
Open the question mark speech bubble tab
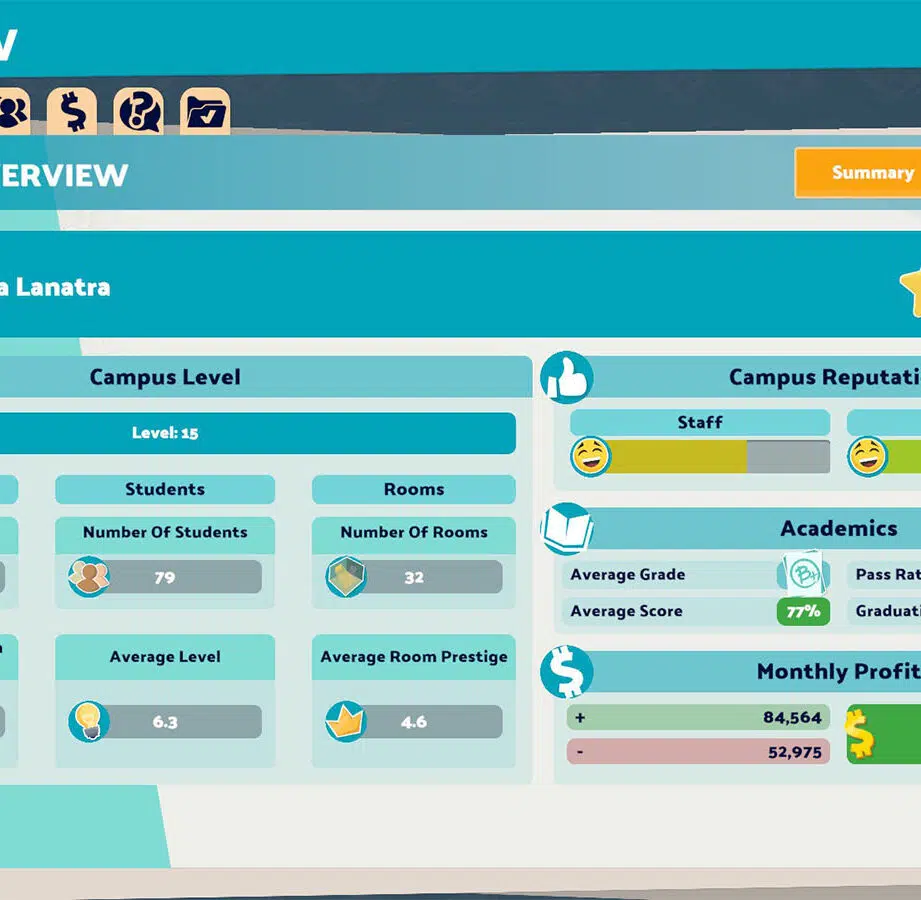click(138, 111)
